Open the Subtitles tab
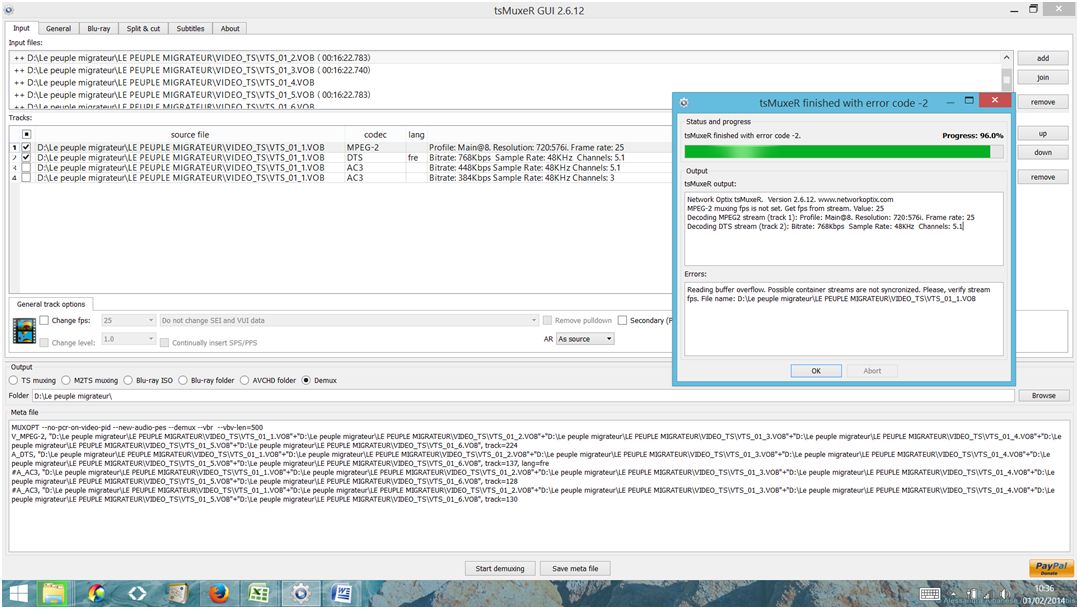The width and height of the screenshot is (1079, 609). tap(190, 28)
